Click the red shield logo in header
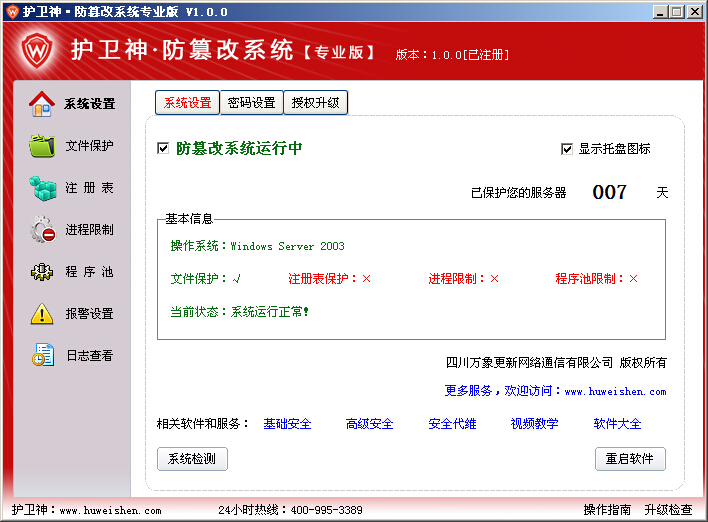This screenshot has width=708, height=522. 37,49
